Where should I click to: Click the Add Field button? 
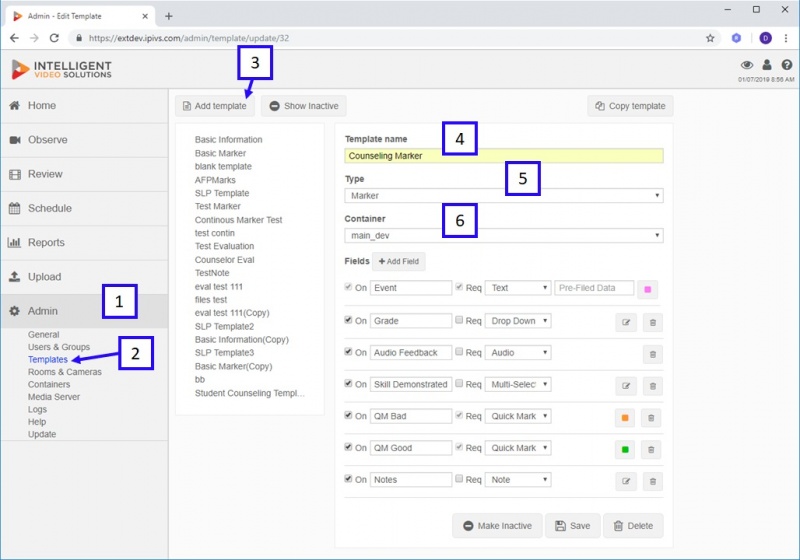(398, 261)
